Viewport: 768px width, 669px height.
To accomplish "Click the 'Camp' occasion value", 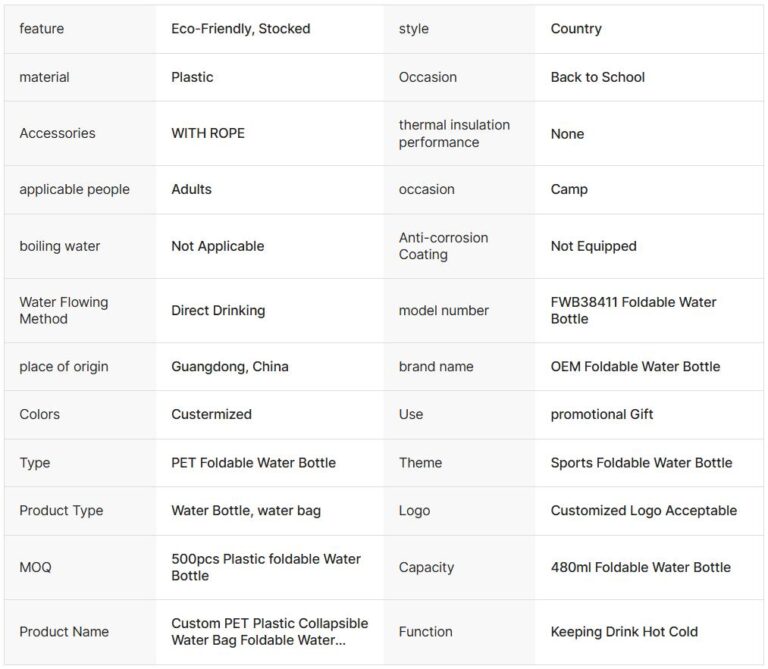I will 569,189.
